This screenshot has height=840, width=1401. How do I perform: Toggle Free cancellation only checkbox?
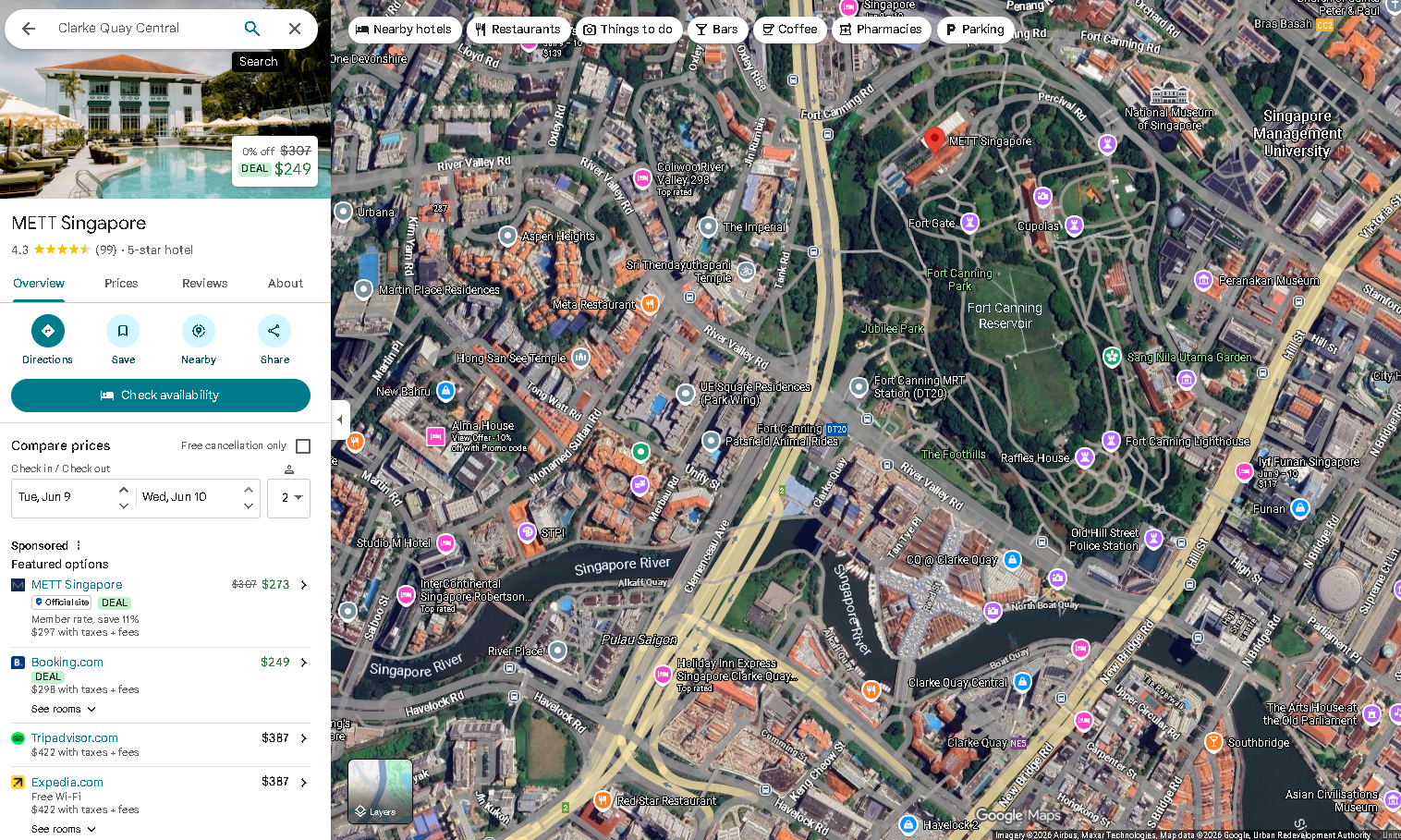[x=303, y=446]
